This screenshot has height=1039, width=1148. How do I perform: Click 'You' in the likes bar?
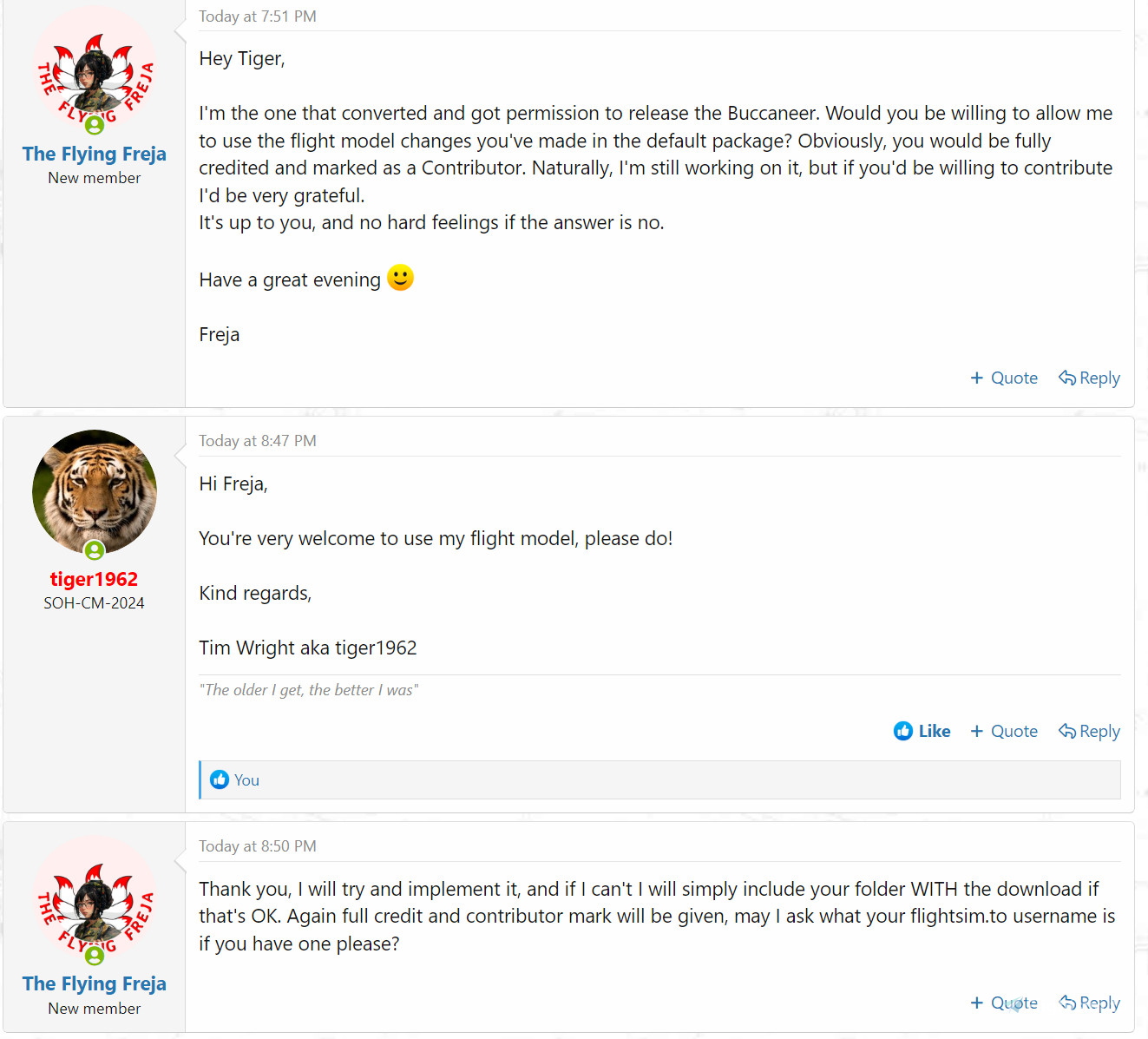246,780
